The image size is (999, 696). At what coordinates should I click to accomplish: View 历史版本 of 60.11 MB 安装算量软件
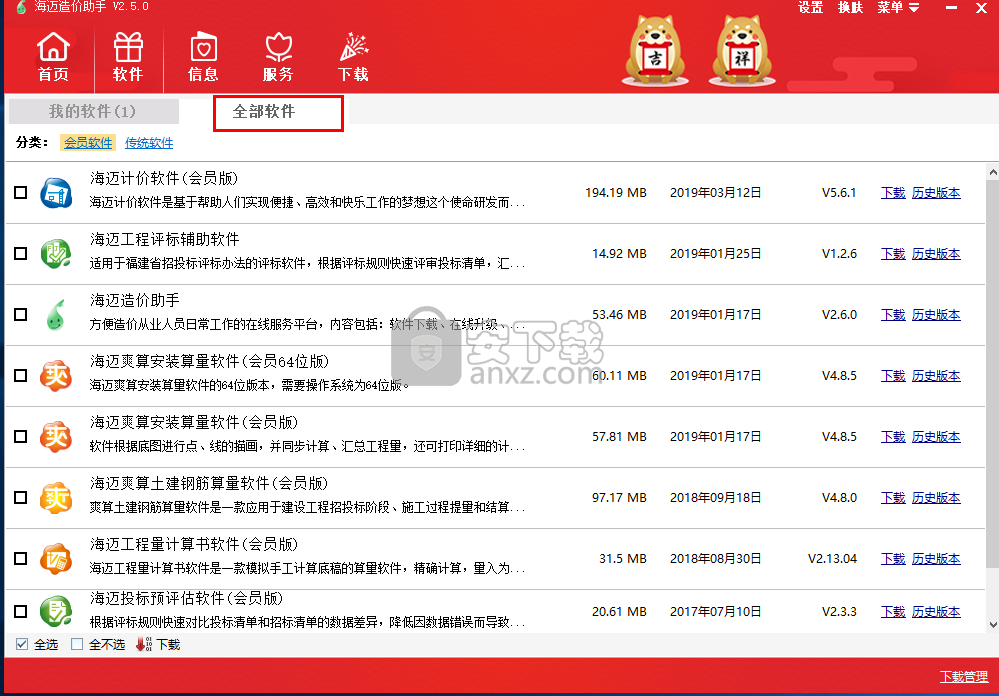coord(936,375)
